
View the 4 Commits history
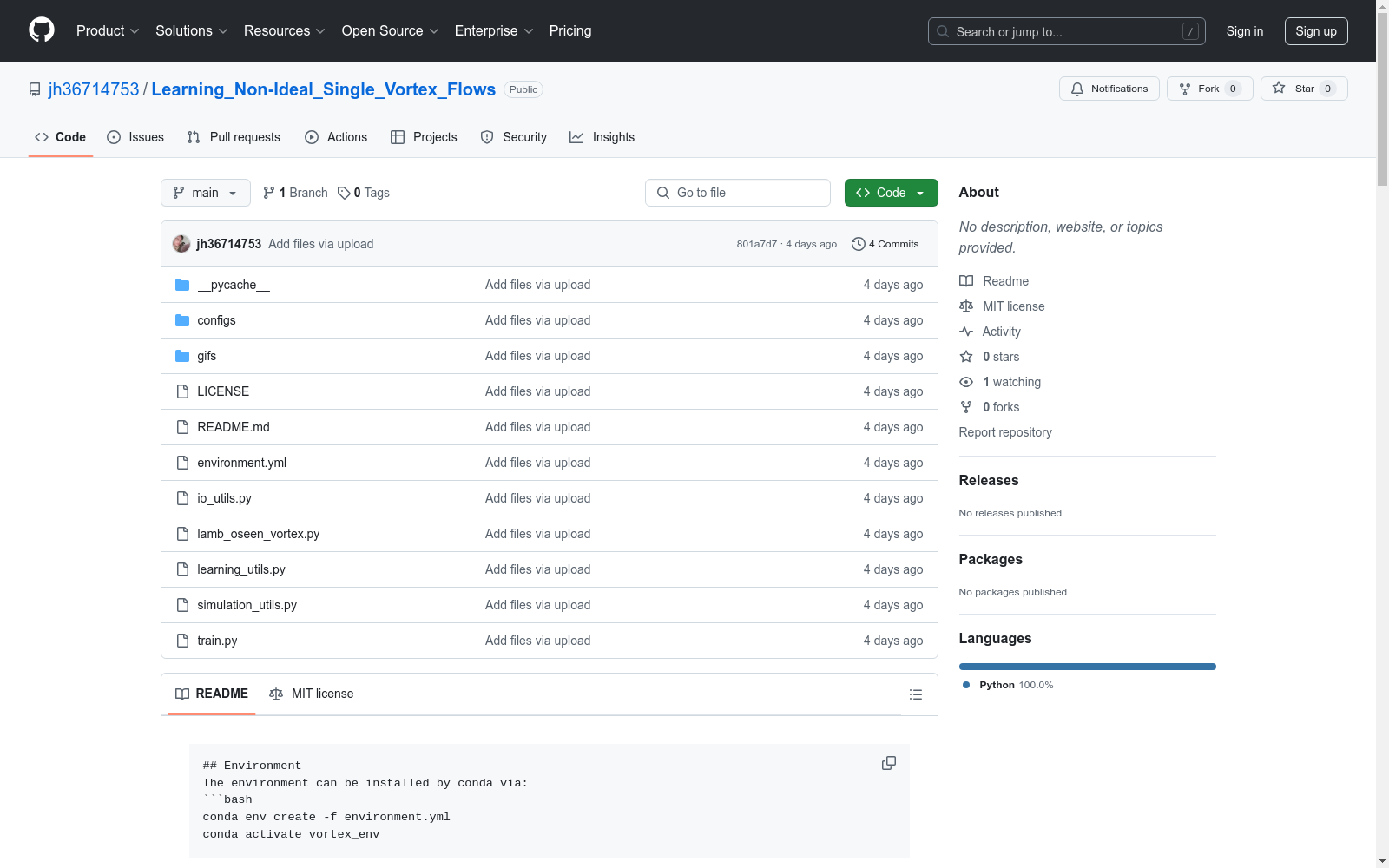(x=885, y=244)
